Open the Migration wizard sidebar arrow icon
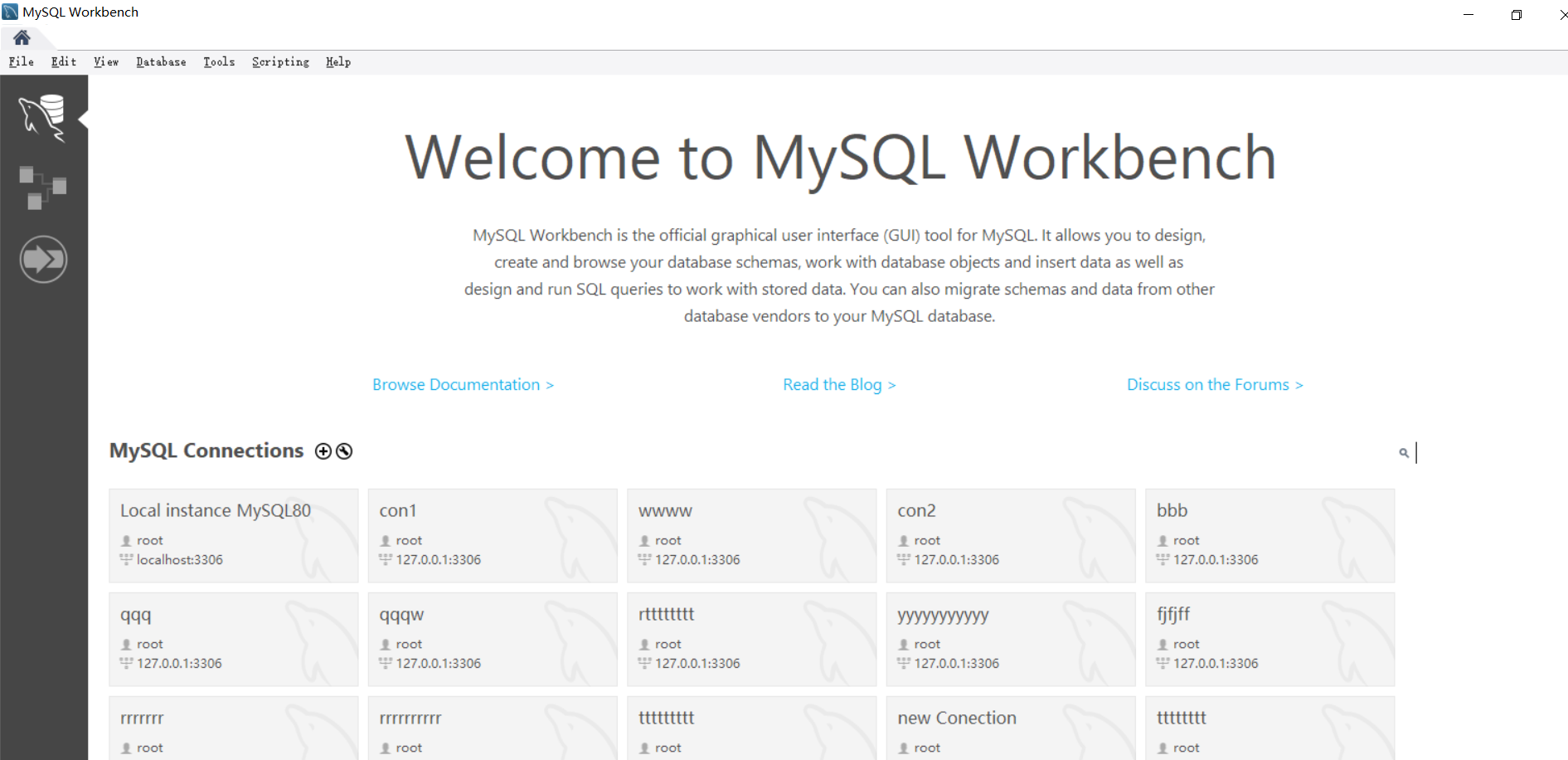Screen dimensions: 1568x760 click(x=43, y=259)
